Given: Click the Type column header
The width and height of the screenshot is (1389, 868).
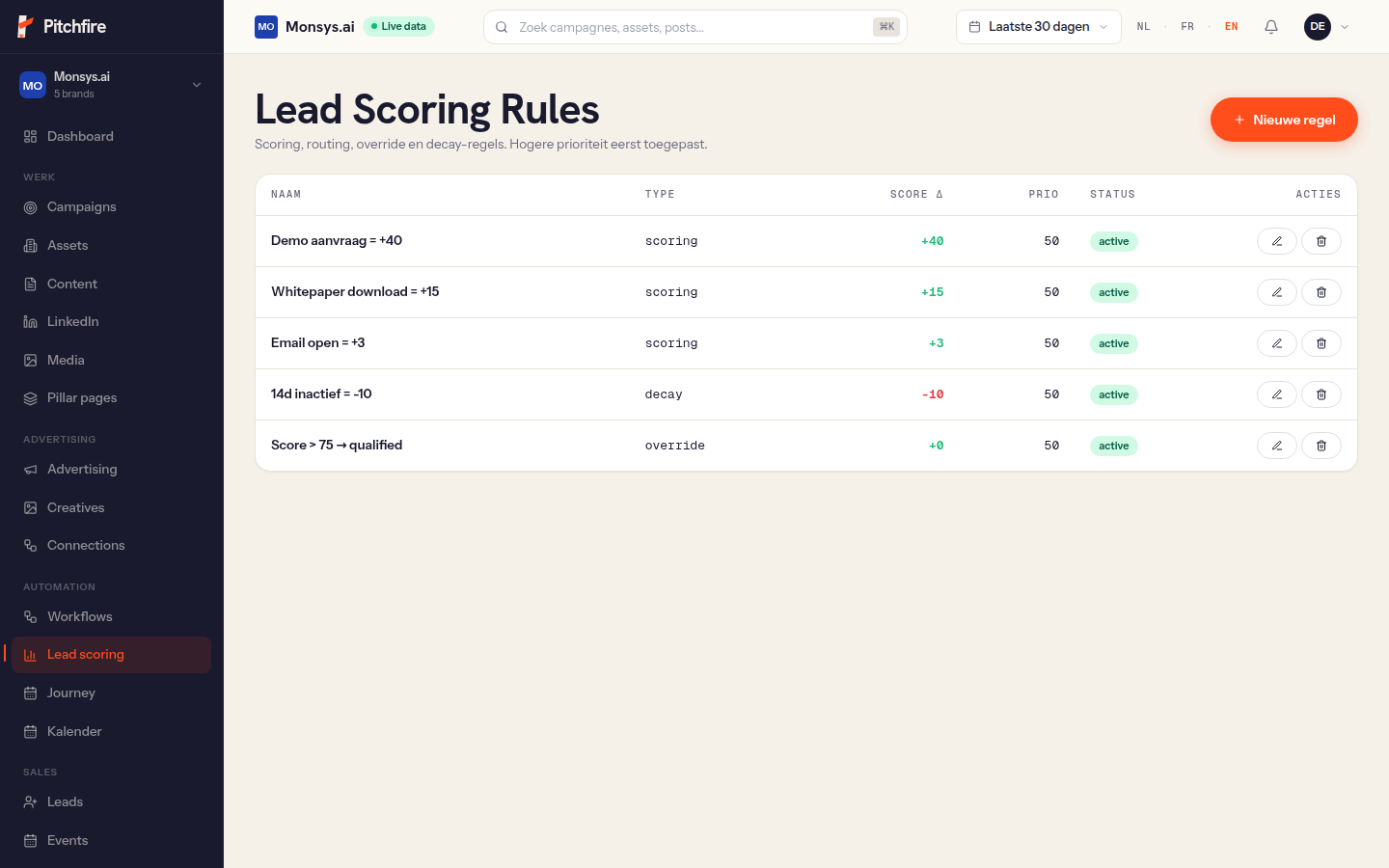Looking at the screenshot, I should coord(660,195).
